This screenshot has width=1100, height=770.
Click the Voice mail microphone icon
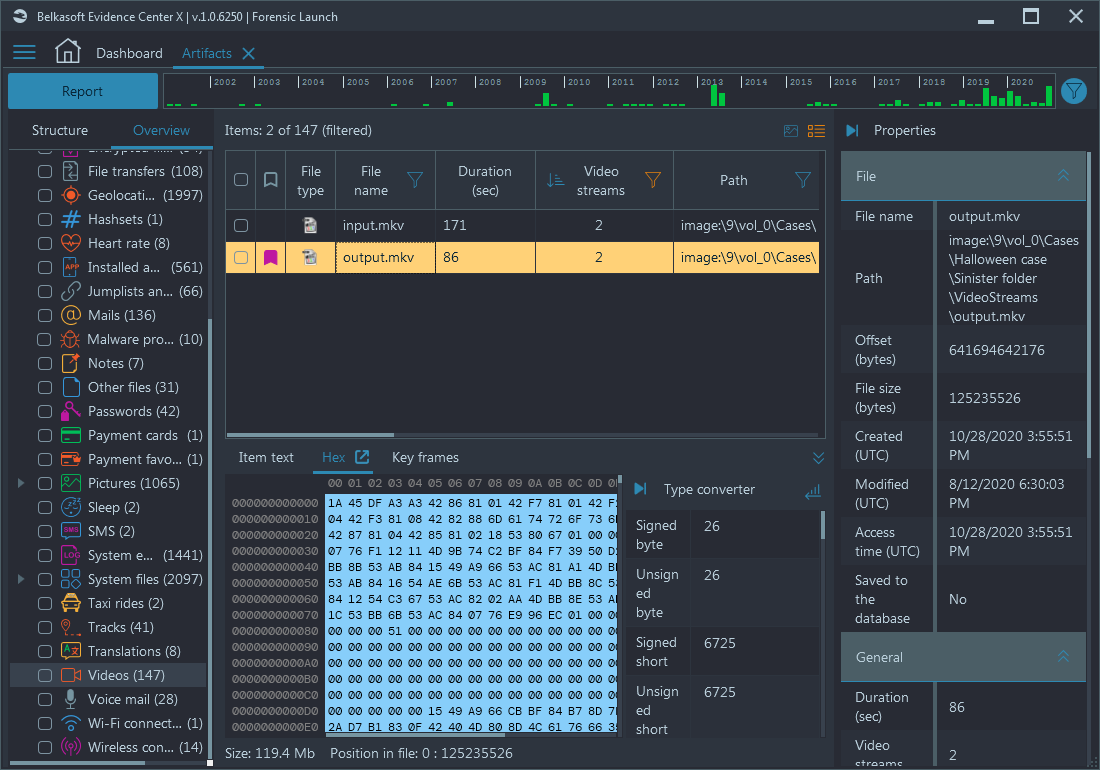pos(71,699)
